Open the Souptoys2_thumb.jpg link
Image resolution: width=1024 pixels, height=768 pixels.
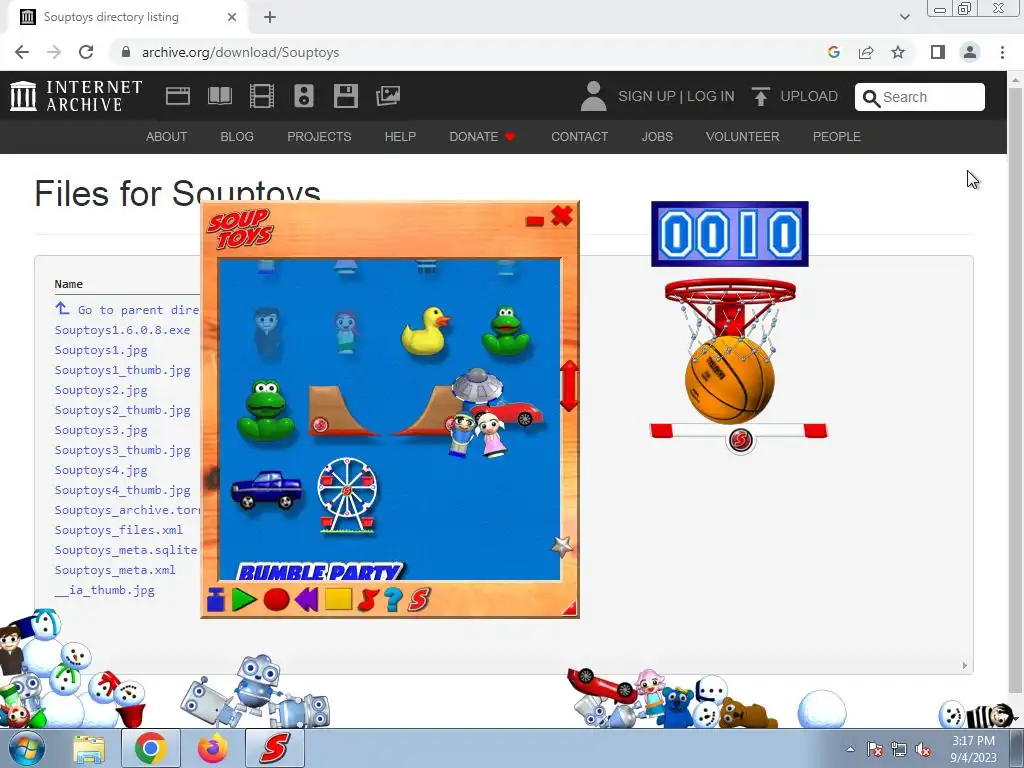122,410
